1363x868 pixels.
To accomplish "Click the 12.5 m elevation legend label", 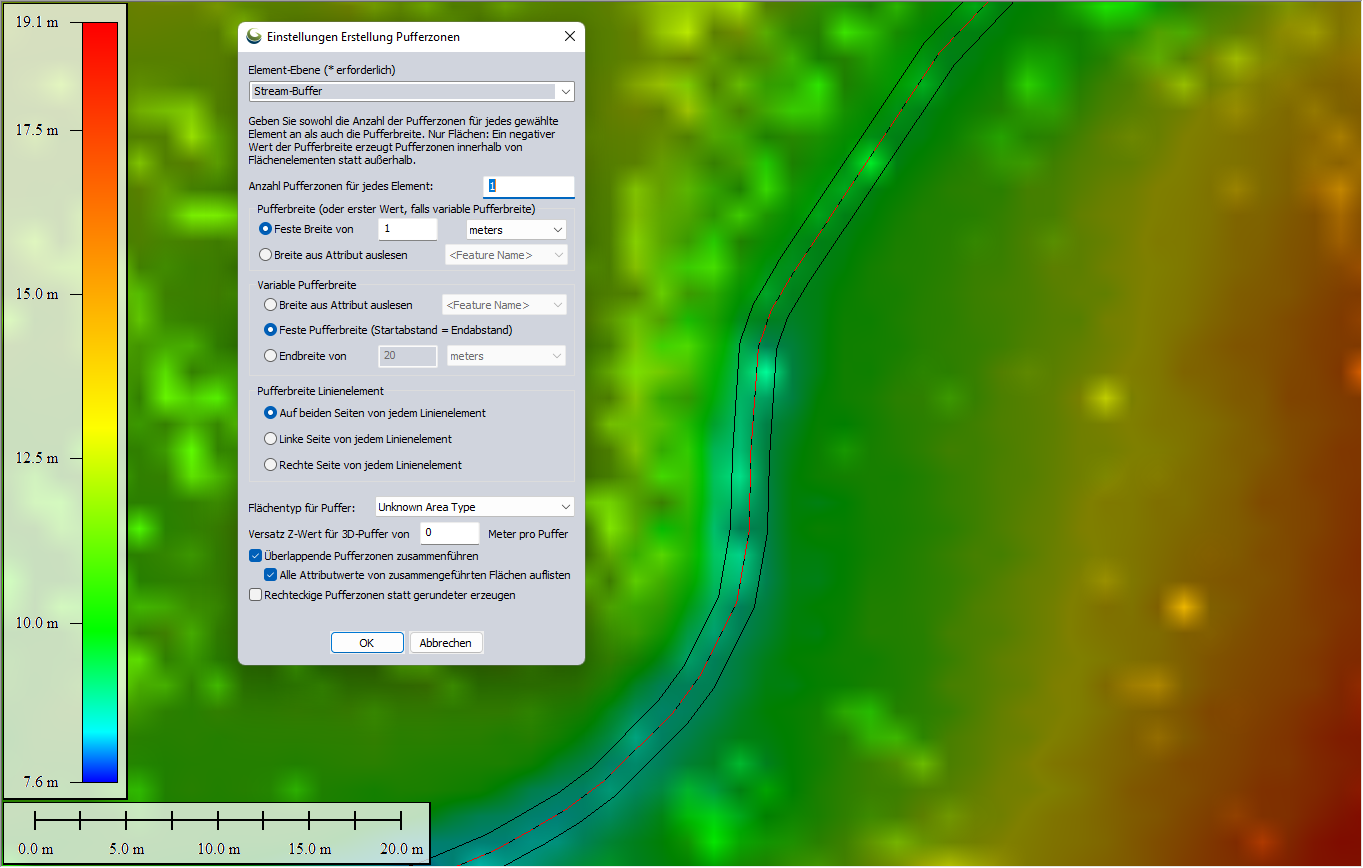I will (37, 458).
